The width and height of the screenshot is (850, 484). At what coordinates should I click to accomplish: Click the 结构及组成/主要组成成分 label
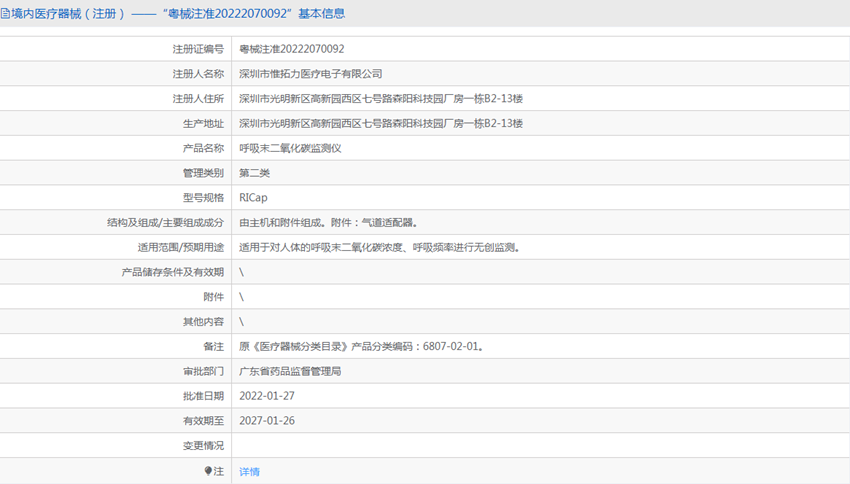[x=165, y=223]
